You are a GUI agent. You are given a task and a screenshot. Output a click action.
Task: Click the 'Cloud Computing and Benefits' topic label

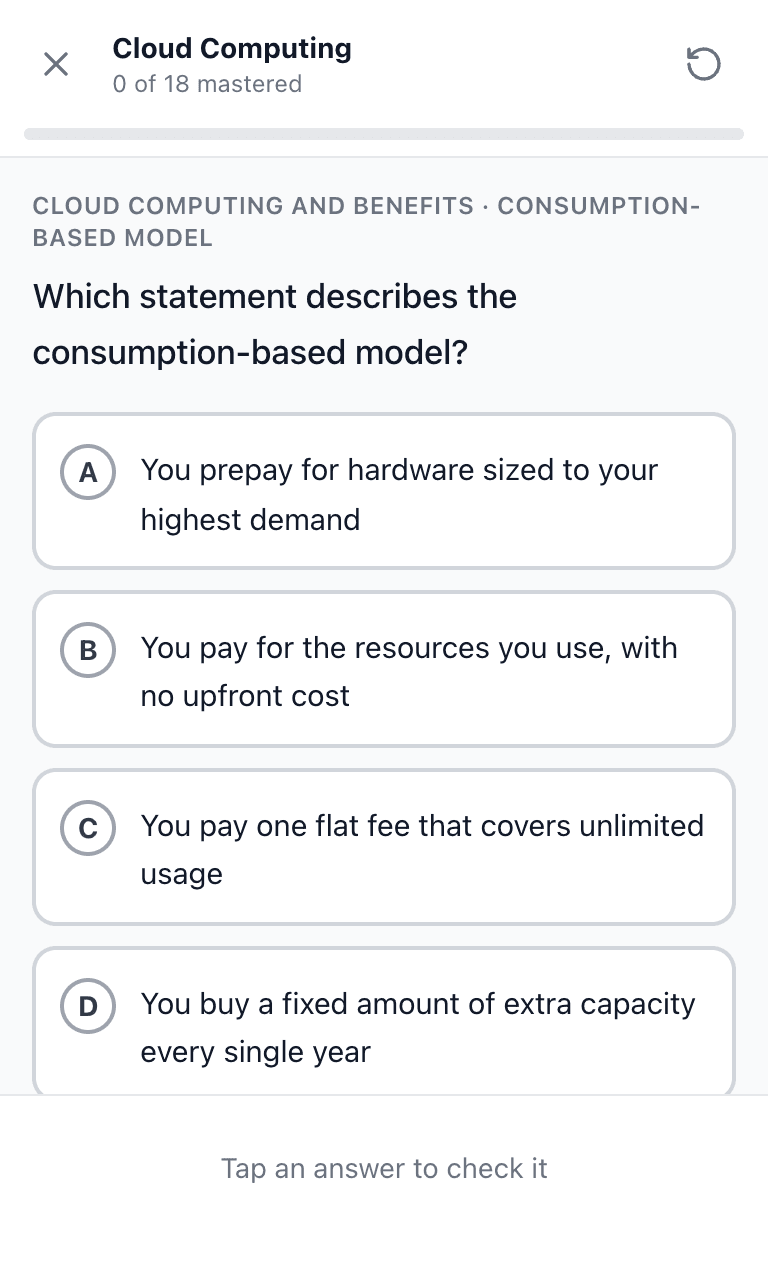coord(253,206)
